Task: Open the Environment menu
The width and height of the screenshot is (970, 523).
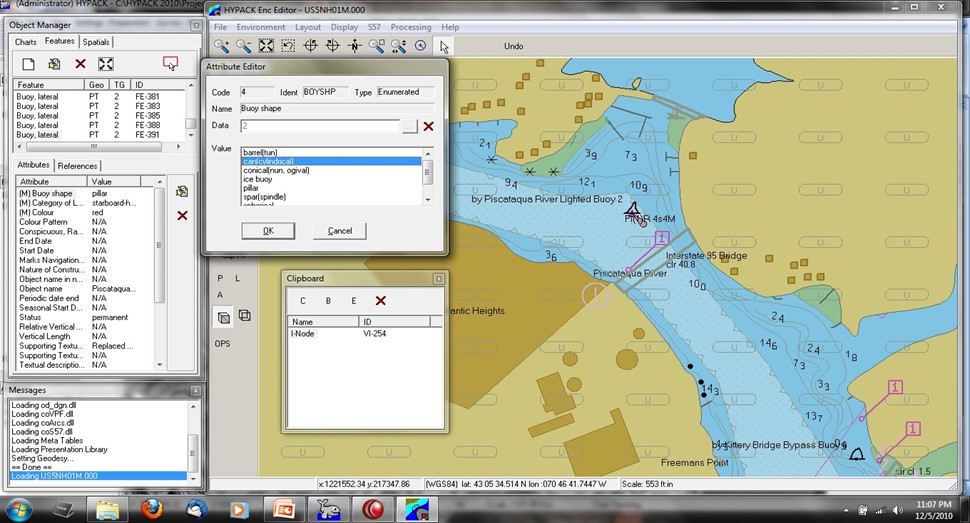Action: click(x=260, y=27)
